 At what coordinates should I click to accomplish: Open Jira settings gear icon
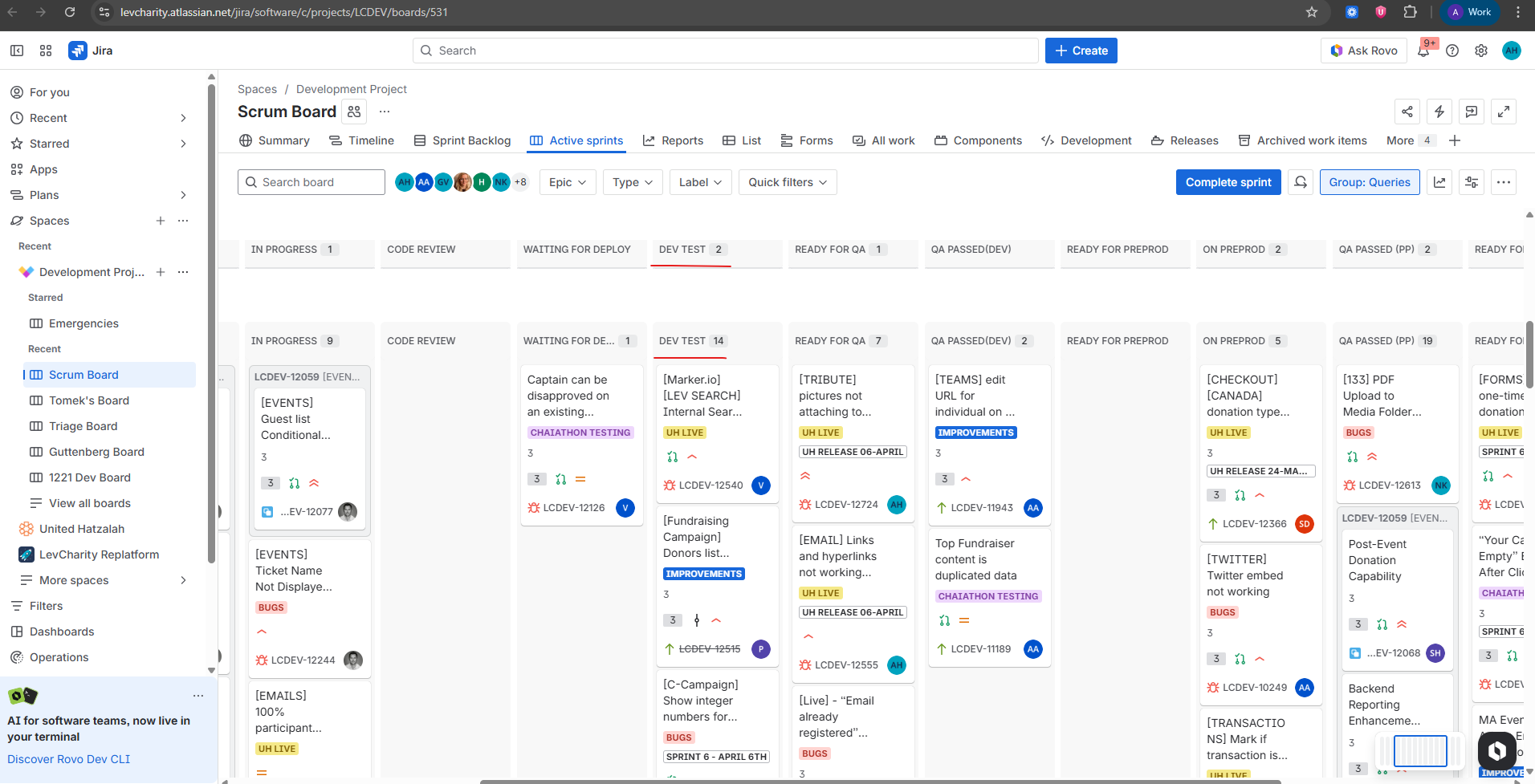coord(1481,51)
